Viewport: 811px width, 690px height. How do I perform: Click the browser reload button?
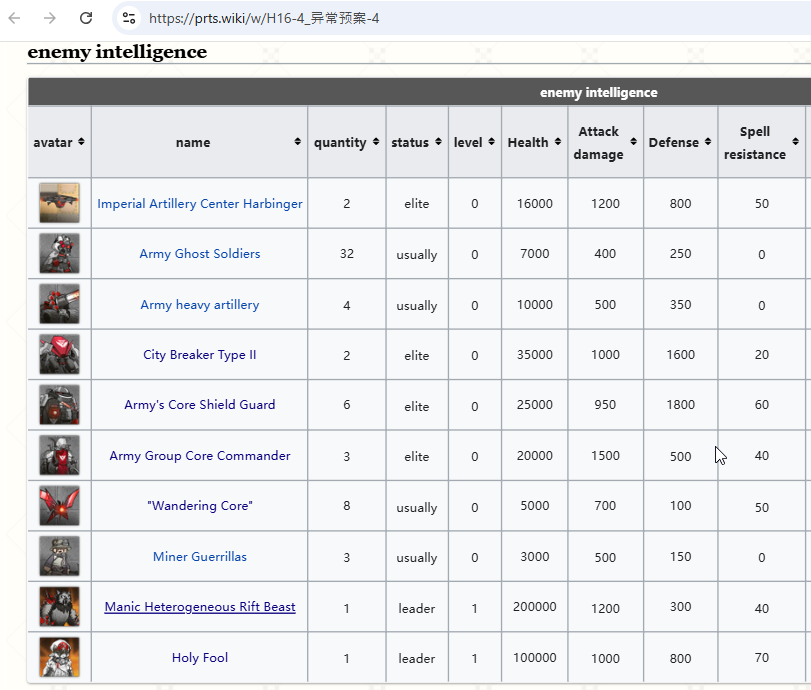pyautogui.click(x=86, y=18)
